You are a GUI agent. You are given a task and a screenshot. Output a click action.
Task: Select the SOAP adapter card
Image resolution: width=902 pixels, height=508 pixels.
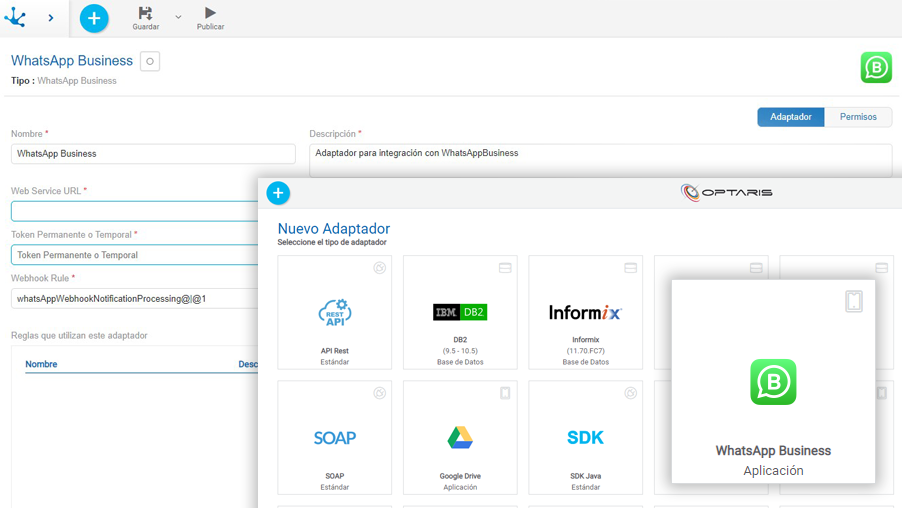click(334, 437)
